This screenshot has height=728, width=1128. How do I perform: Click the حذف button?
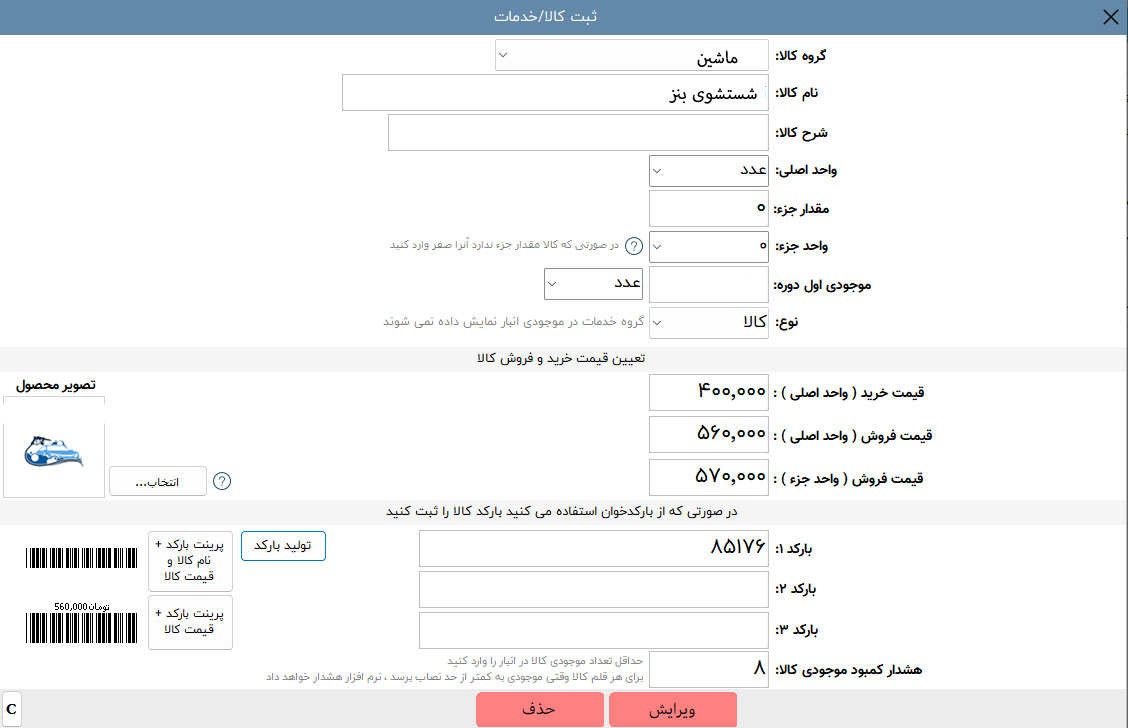point(540,709)
